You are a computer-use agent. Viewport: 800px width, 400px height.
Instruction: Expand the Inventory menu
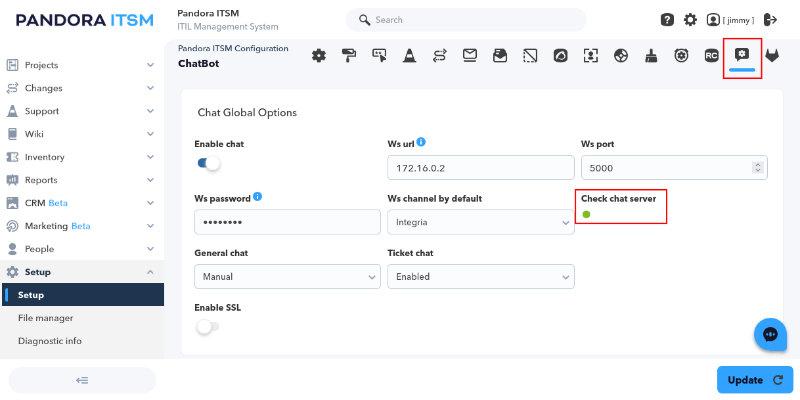coord(82,157)
